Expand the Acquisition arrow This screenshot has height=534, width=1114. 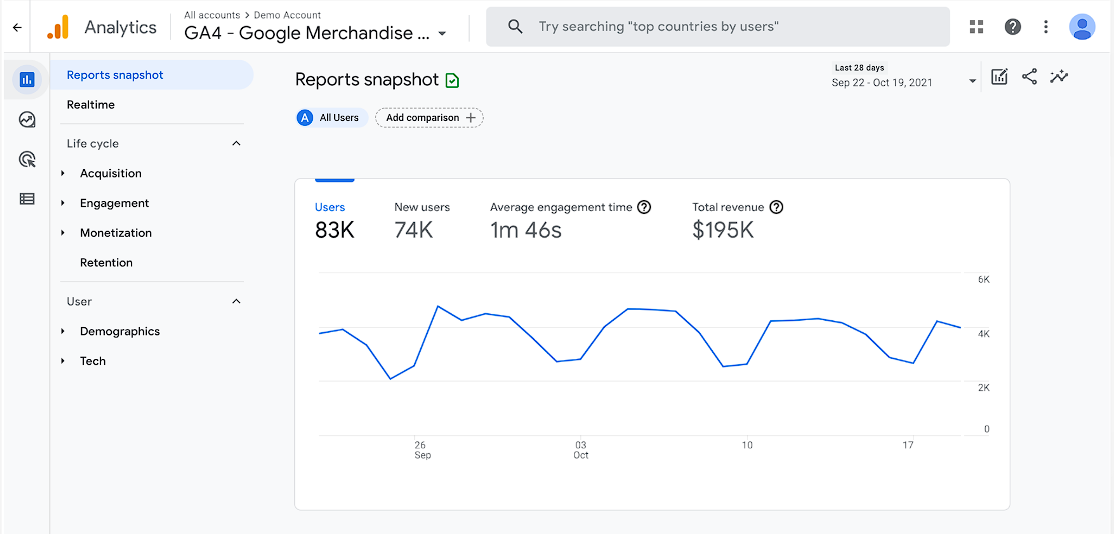coord(63,173)
